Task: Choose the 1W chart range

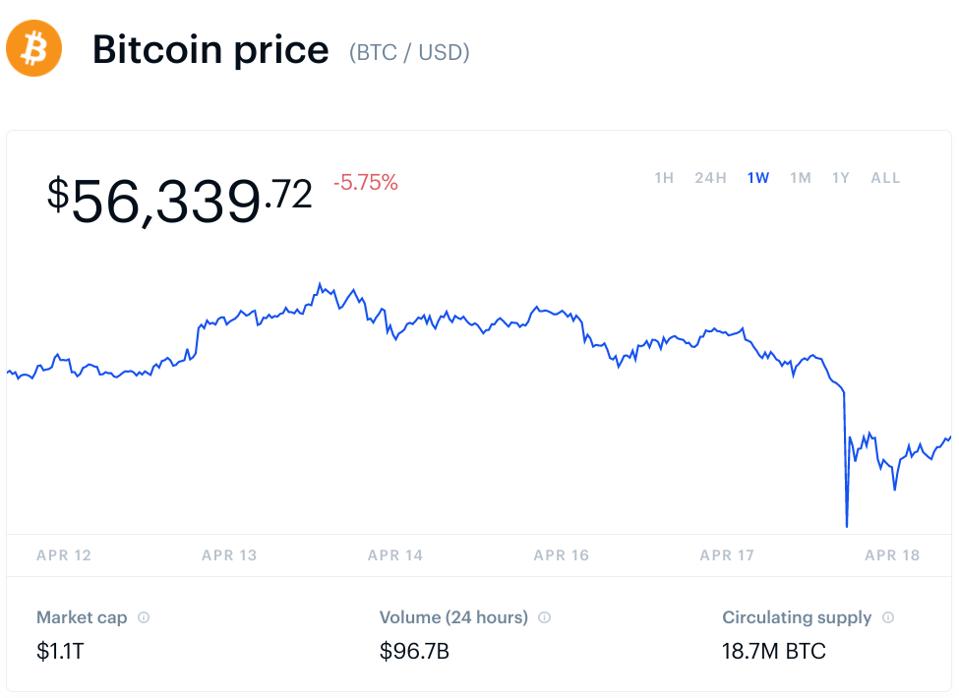Action: click(758, 178)
